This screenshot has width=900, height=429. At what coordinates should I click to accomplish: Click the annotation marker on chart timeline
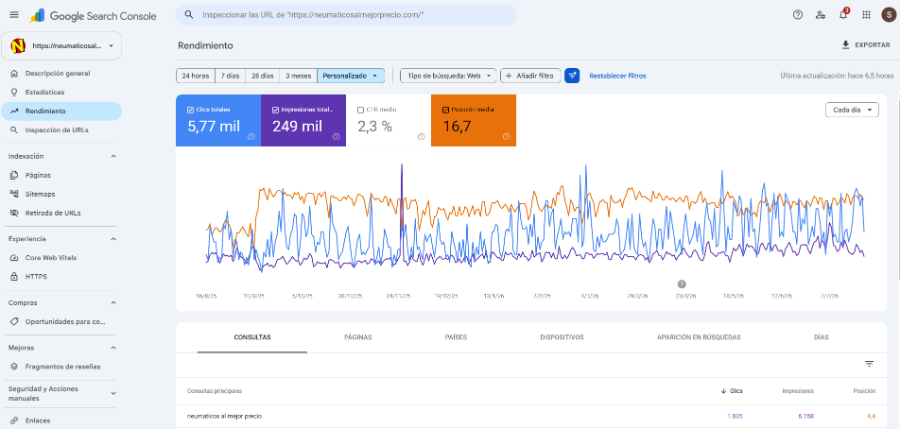pos(681,284)
